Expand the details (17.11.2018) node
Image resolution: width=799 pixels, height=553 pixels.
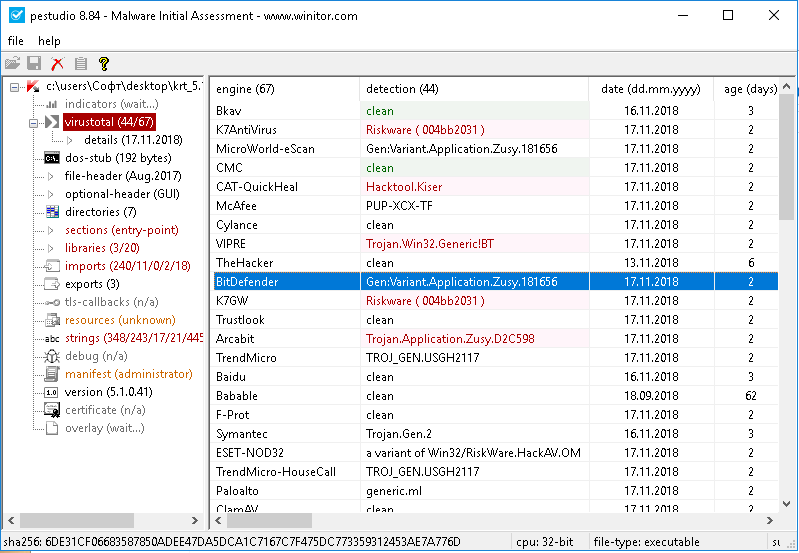70,140
